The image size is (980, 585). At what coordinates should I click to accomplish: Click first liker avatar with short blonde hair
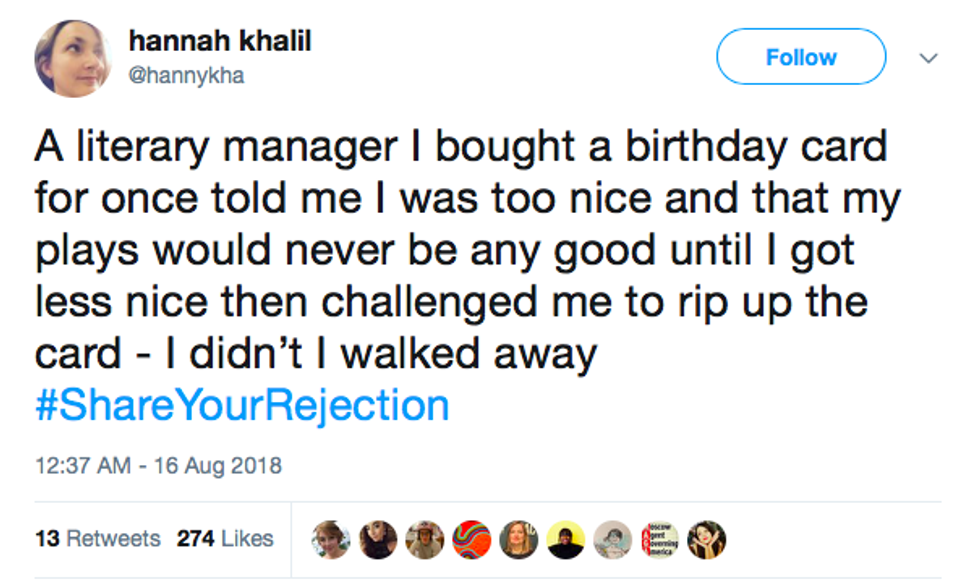[x=331, y=539]
